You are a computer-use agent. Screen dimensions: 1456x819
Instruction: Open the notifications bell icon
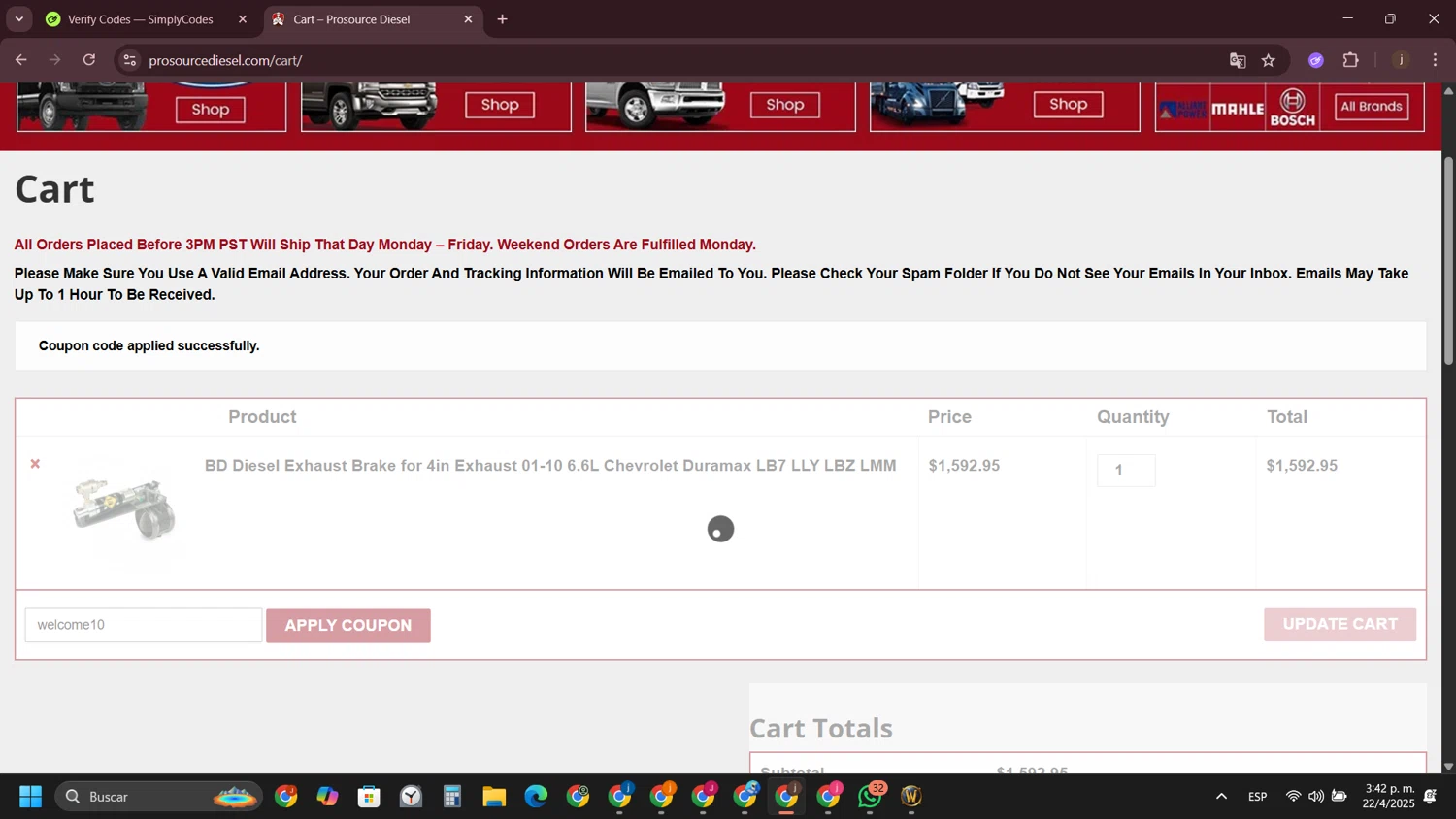(1430, 797)
